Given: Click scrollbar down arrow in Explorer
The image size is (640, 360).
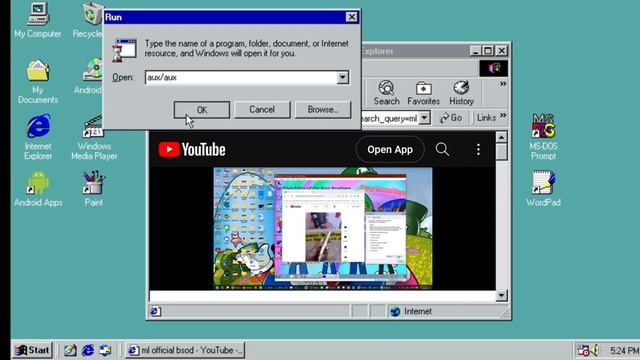Looking at the screenshot, I should pyautogui.click(x=502, y=295).
